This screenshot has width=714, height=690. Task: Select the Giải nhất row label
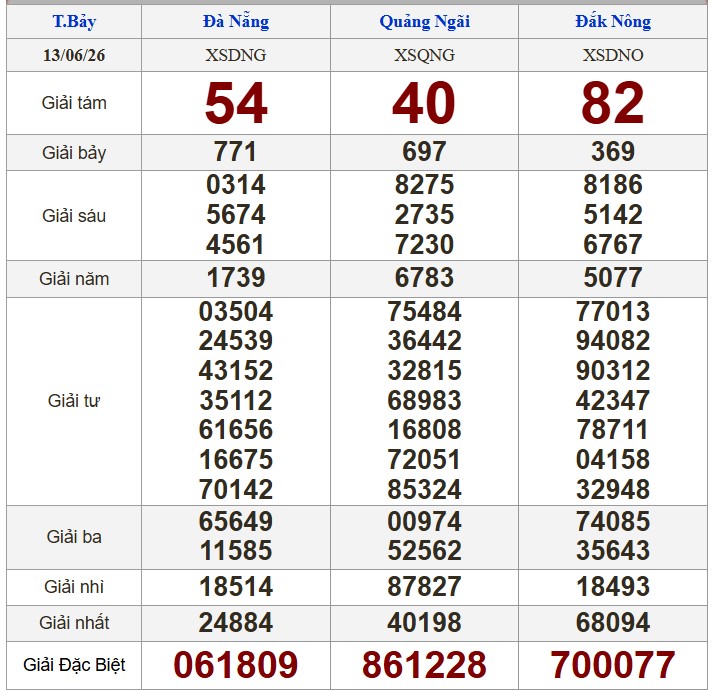pos(74,623)
